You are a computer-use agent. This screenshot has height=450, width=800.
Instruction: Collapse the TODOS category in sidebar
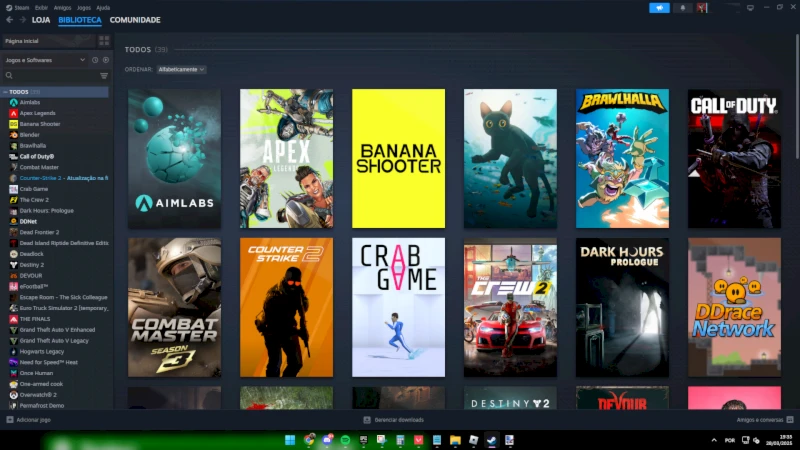tap(6, 92)
